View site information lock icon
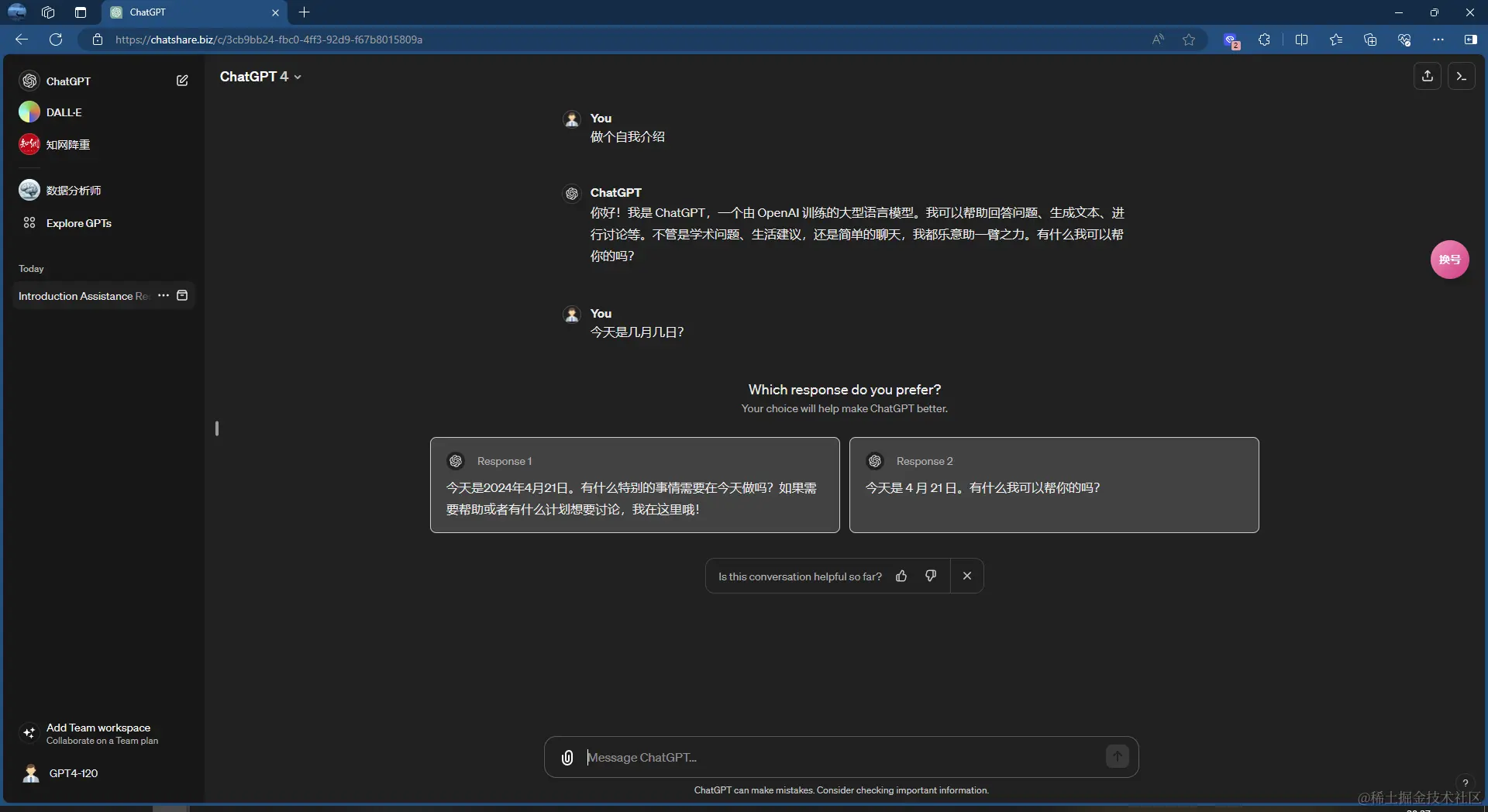The image size is (1488, 812). tap(98, 40)
